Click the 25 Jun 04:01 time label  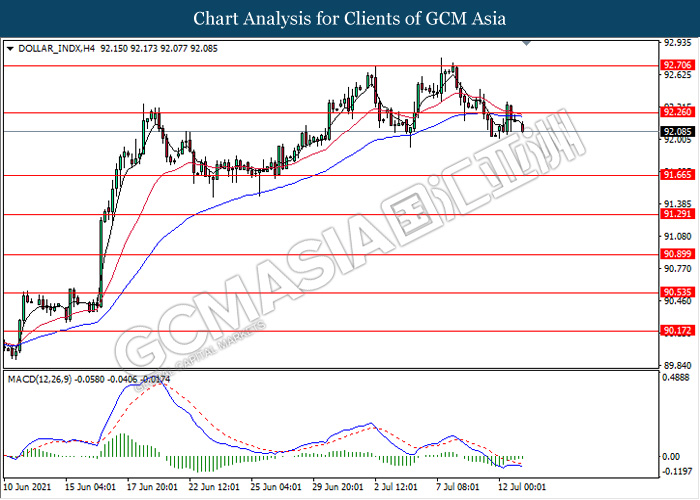pyautogui.click(x=276, y=487)
